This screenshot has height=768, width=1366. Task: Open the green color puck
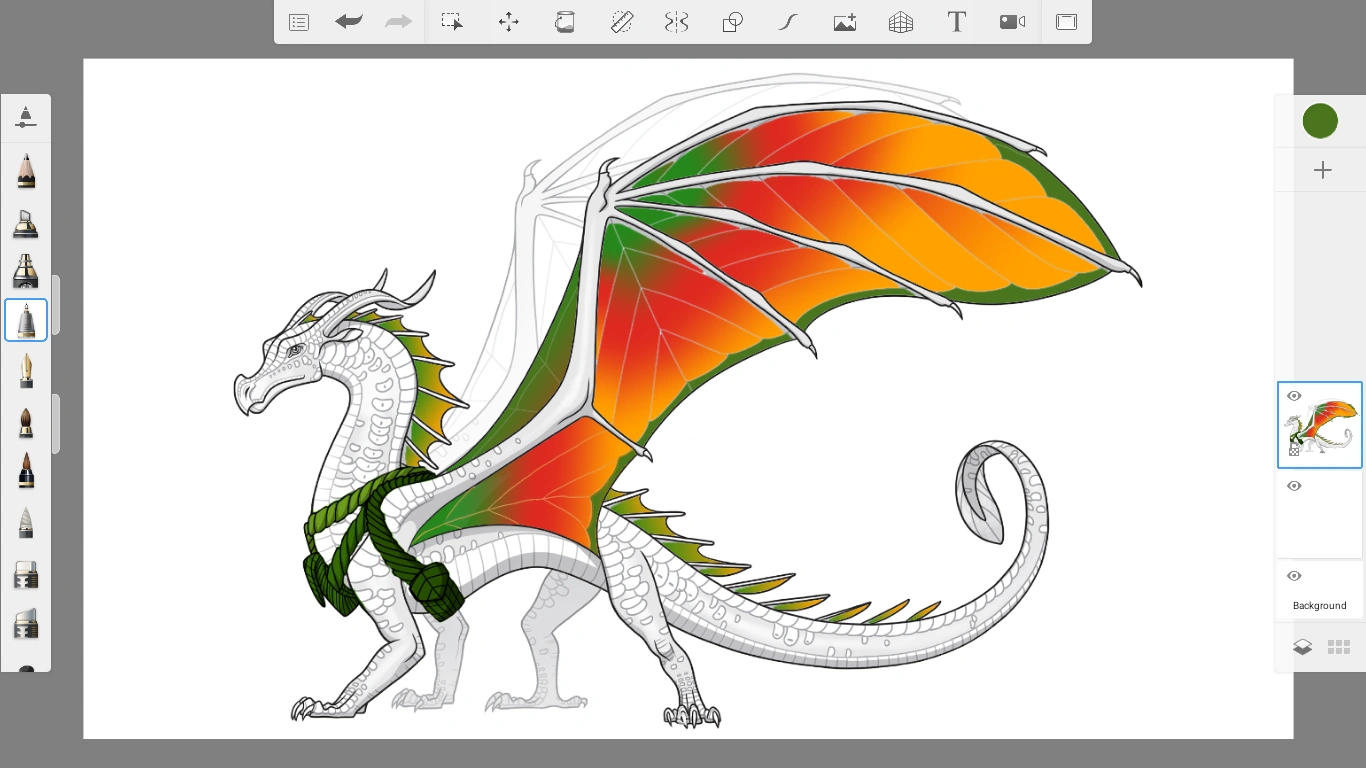[x=1320, y=121]
